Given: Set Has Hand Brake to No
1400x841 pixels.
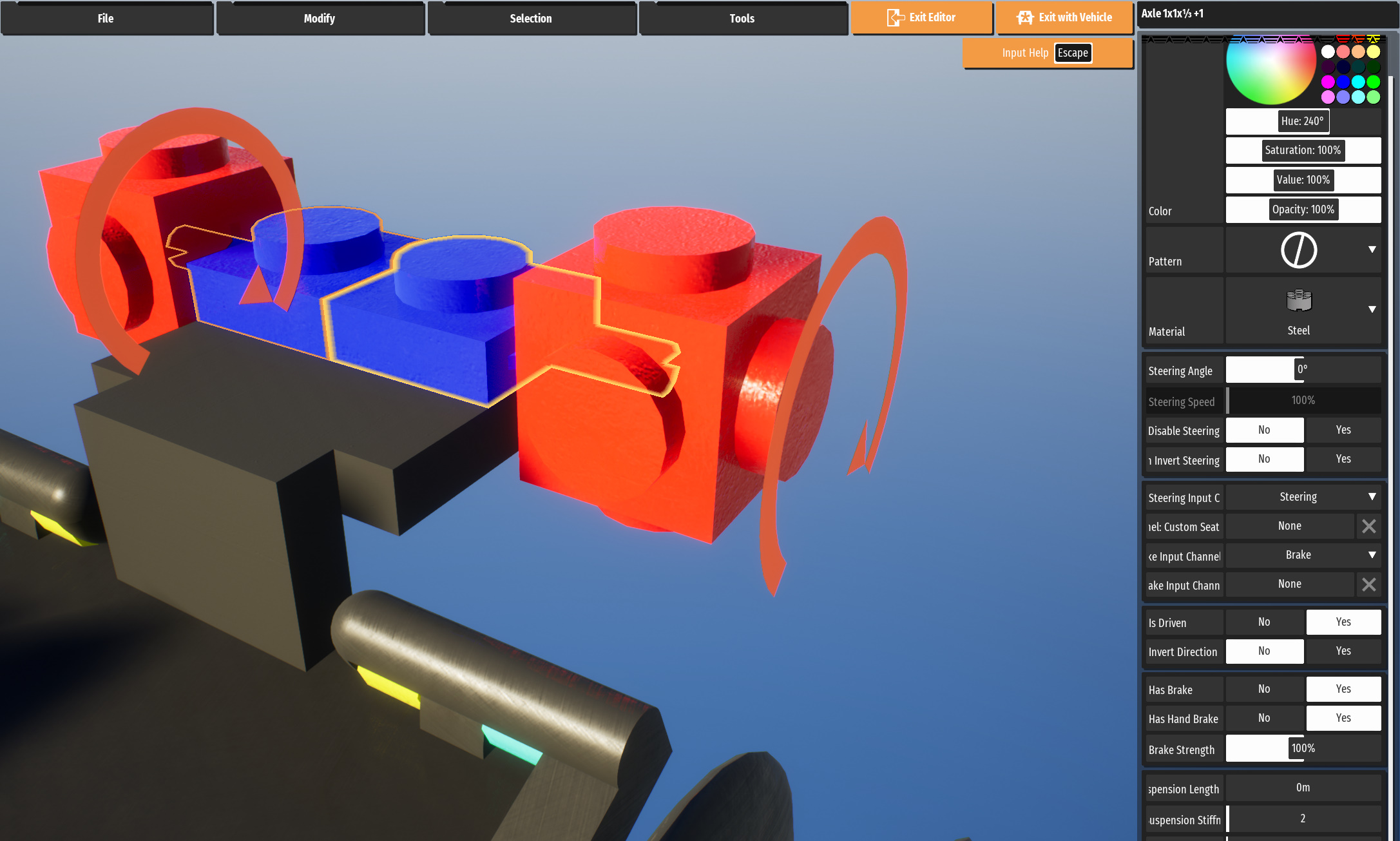Looking at the screenshot, I should pyautogui.click(x=1264, y=718).
